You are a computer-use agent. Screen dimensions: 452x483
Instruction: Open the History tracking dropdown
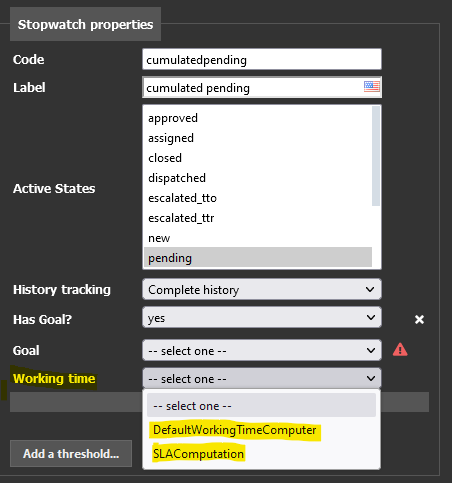[x=262, y=289]
